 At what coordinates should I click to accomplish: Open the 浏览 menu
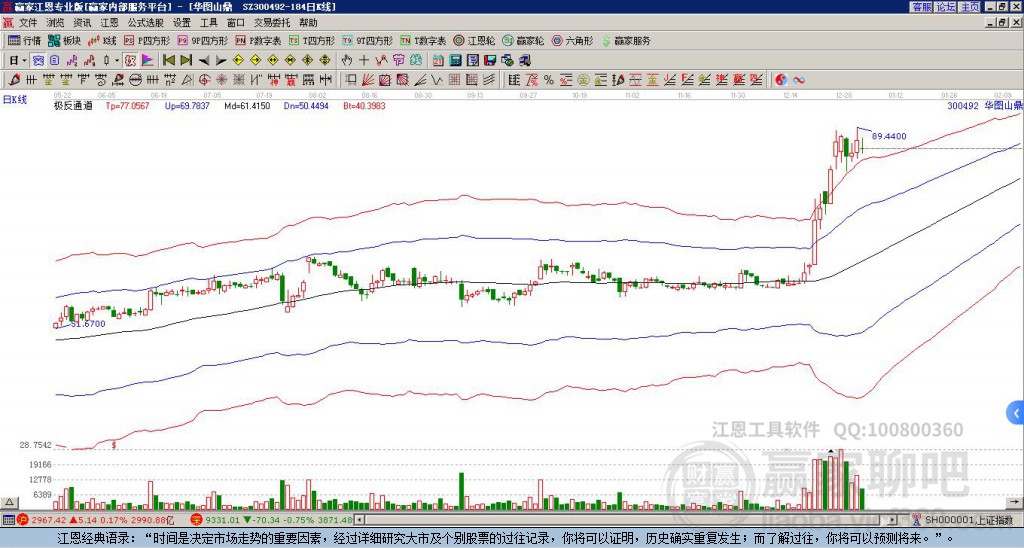tap(56, 23)
